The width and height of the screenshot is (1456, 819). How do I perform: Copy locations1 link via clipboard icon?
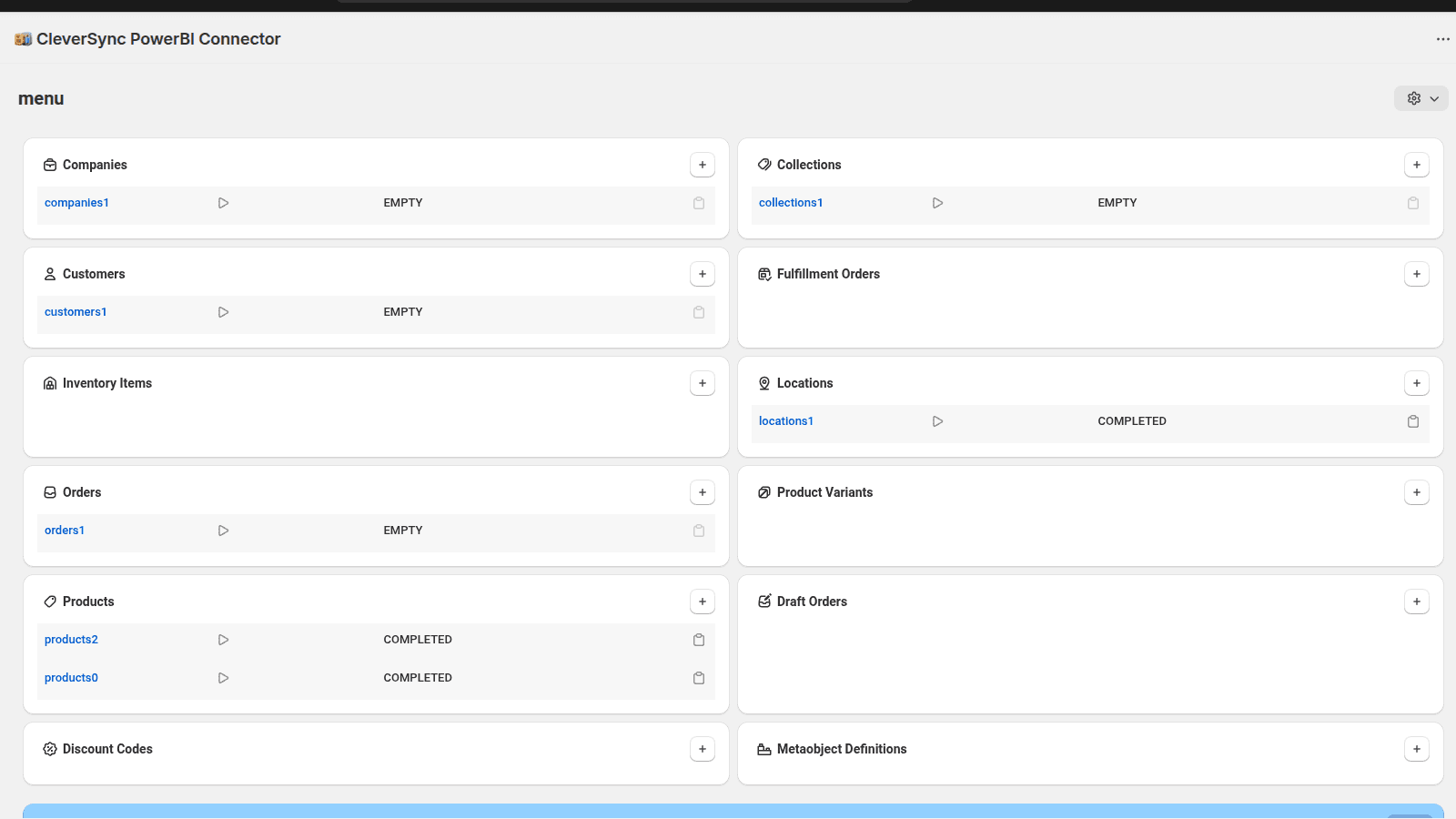[x=1413, y=421]
